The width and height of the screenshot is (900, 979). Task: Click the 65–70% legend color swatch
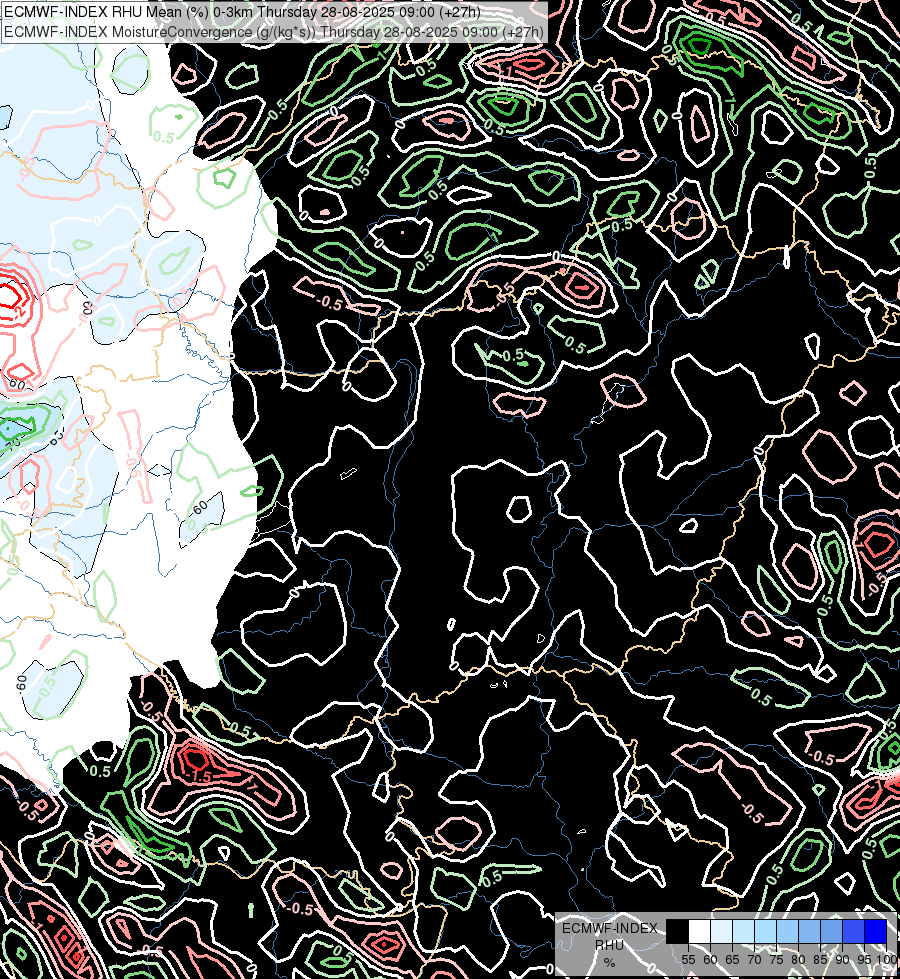click(x=743, y=932)
